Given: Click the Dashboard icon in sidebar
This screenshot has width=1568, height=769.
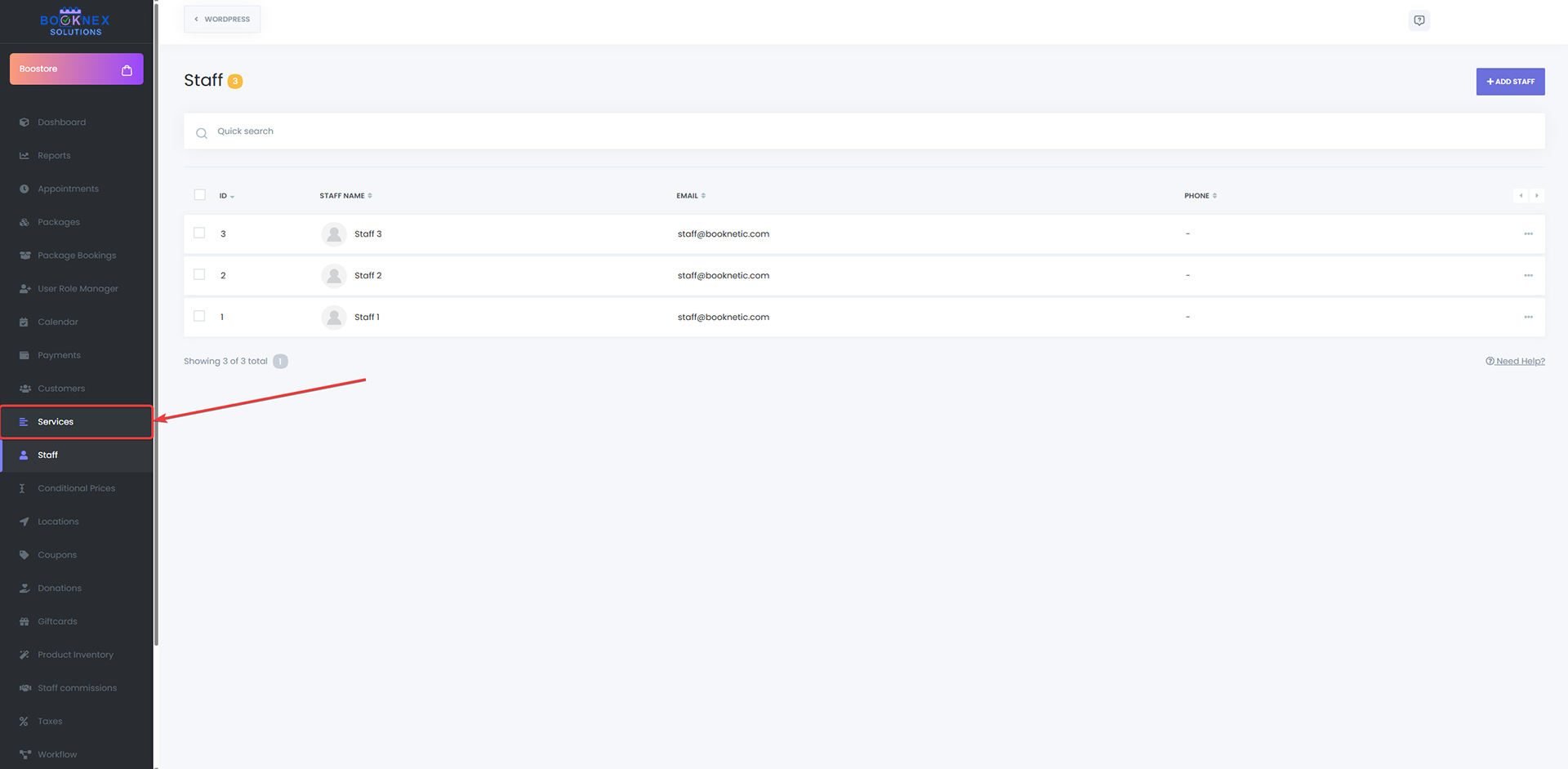Looking at the screenshot, I should (x=24, y=122).
